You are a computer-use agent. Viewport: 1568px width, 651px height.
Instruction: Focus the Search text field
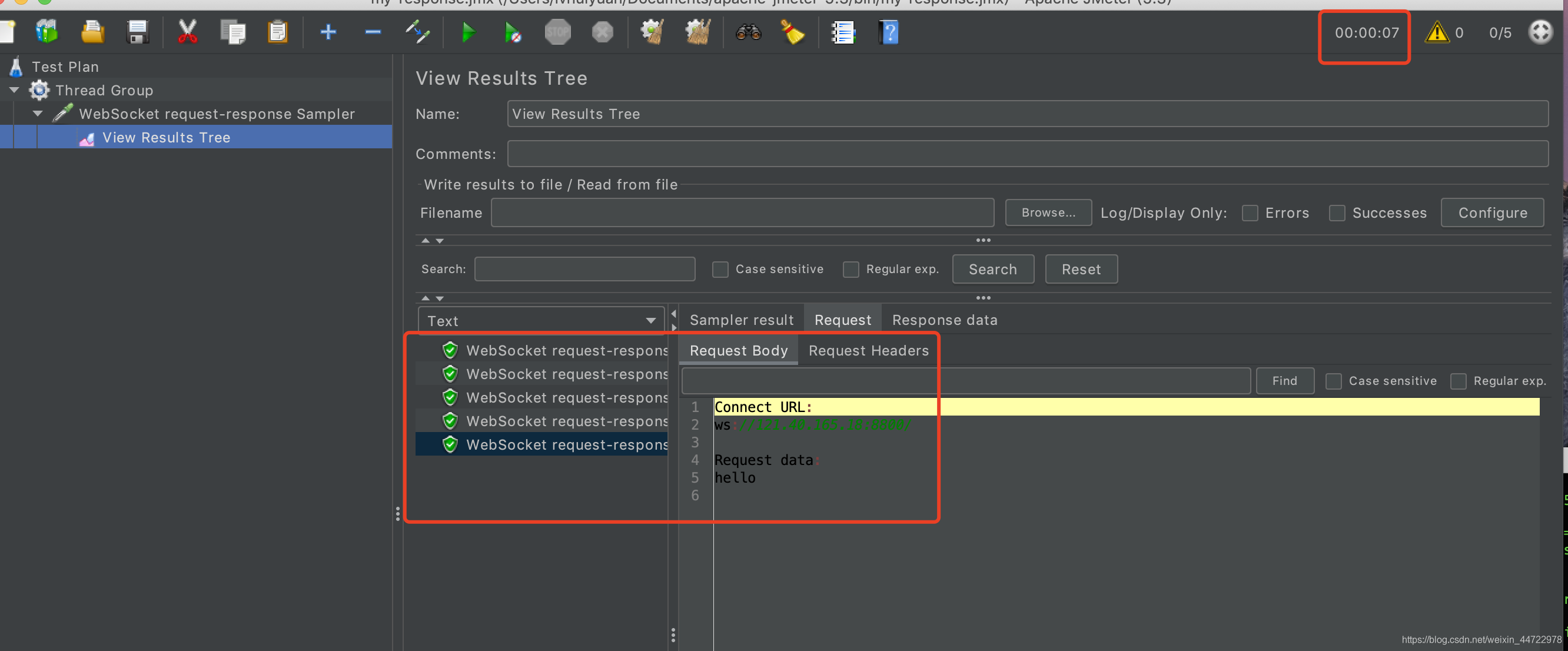tap(584, 269)
